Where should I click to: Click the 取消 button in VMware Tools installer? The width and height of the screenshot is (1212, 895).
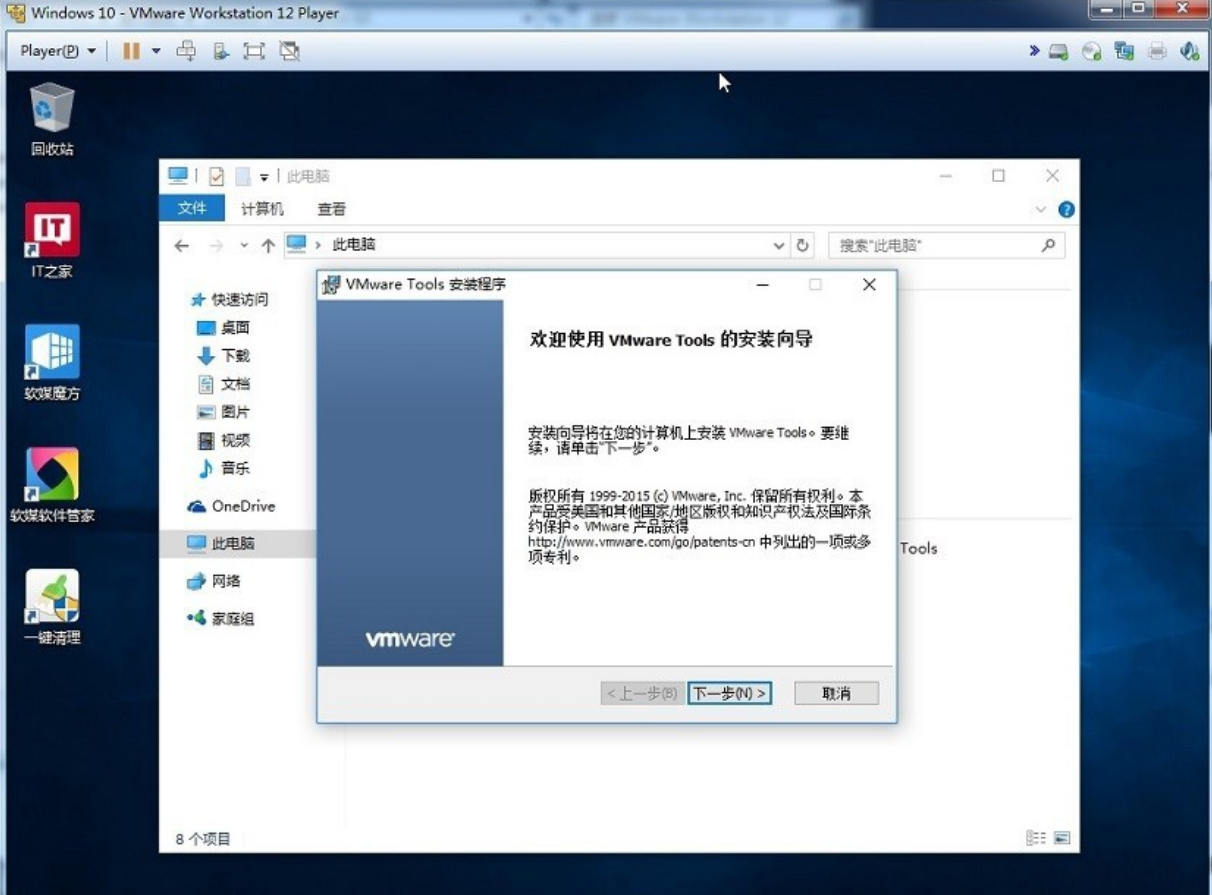[x=836, y=693]
